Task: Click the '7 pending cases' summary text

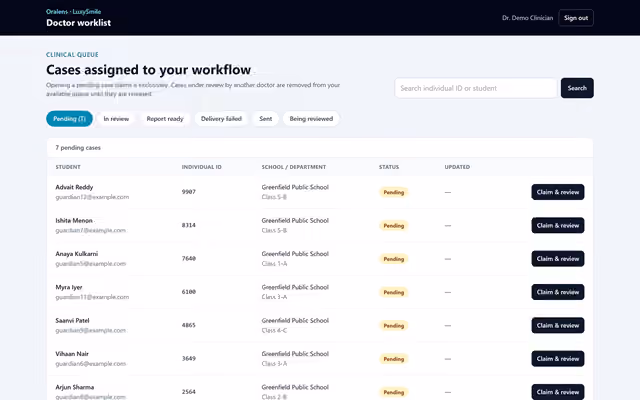Action: click(78, 148)
